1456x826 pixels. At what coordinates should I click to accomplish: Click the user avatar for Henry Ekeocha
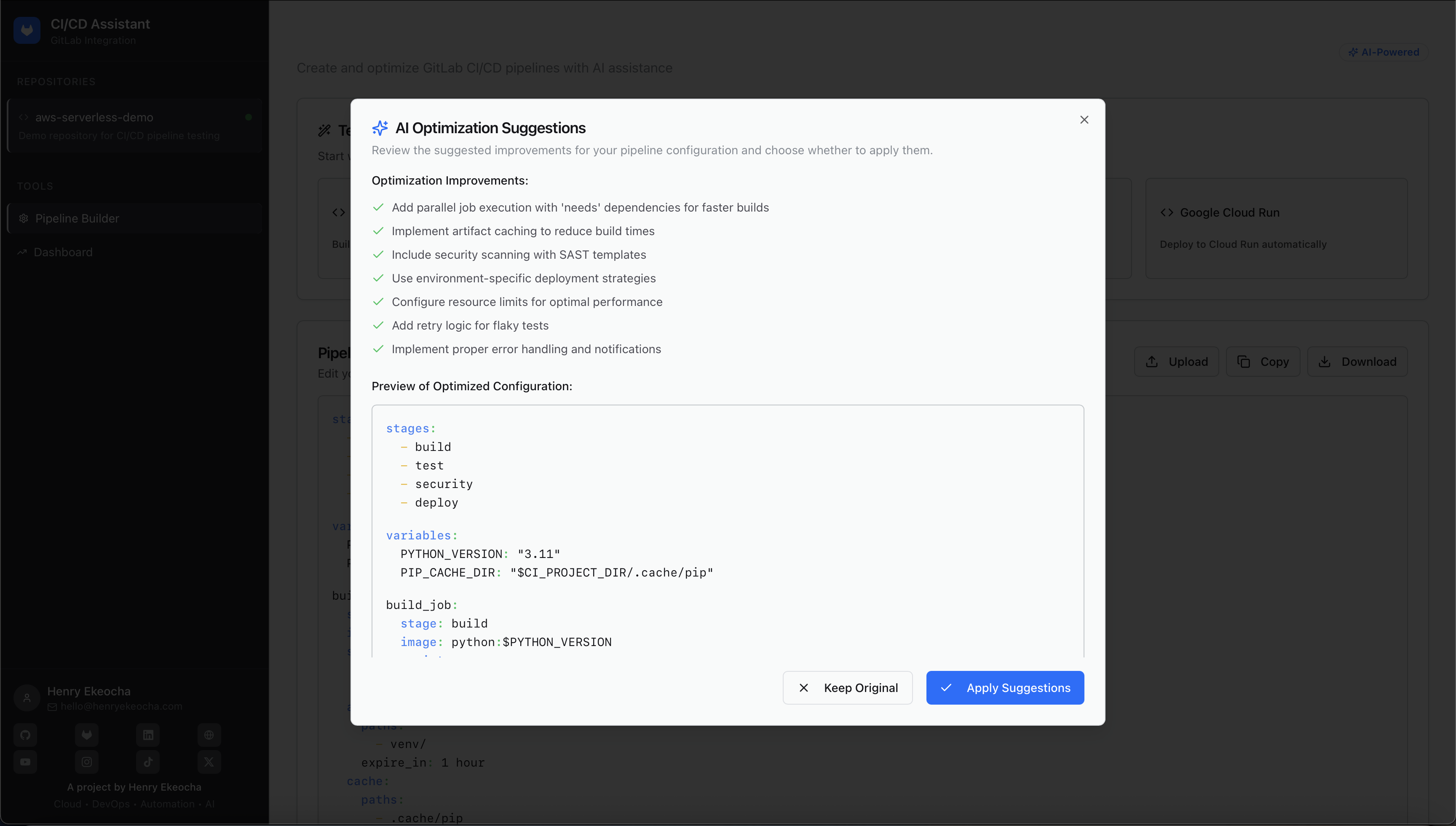tap(27, 698)
